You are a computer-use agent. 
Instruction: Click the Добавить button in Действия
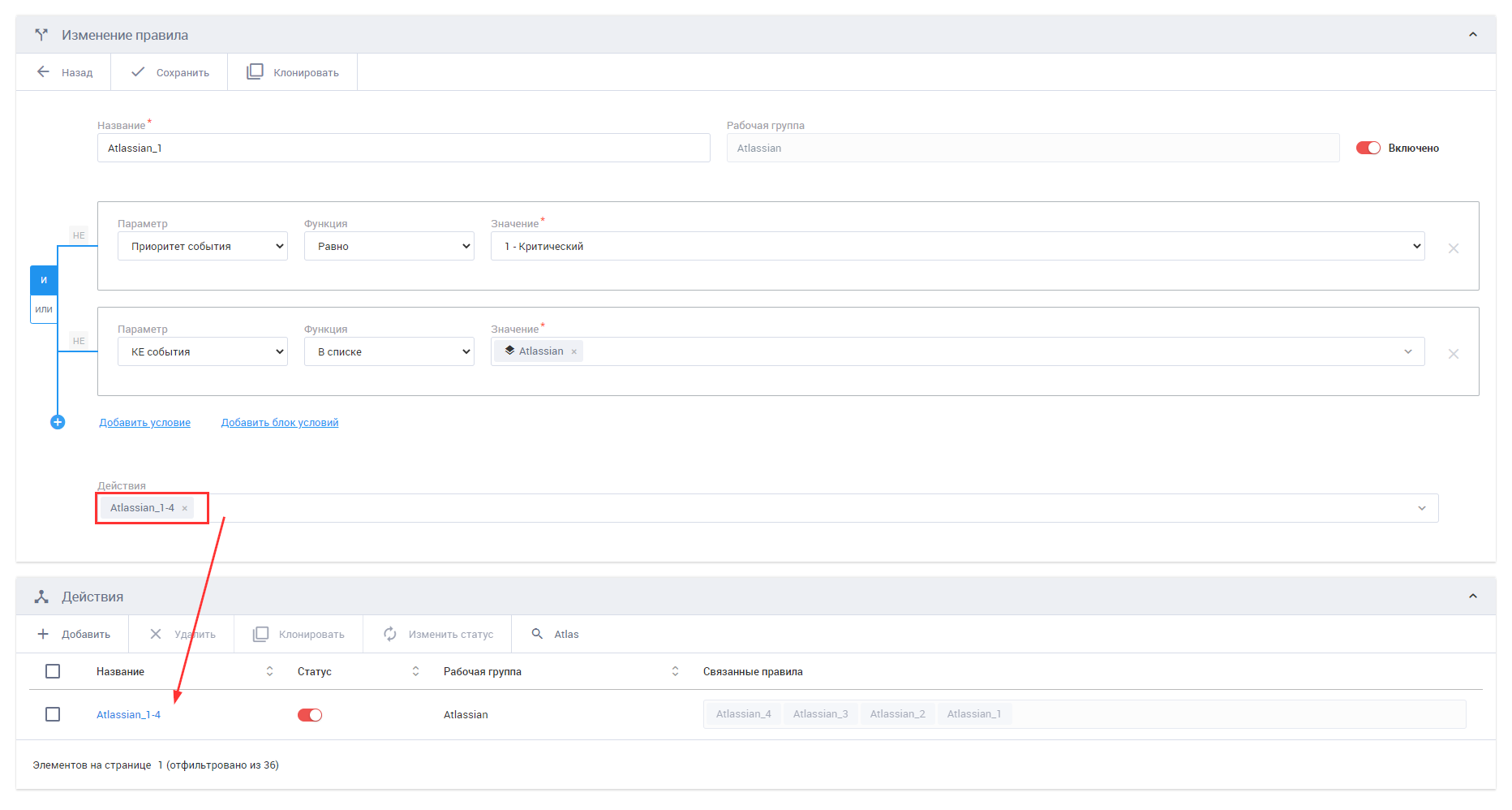(73, 634)
